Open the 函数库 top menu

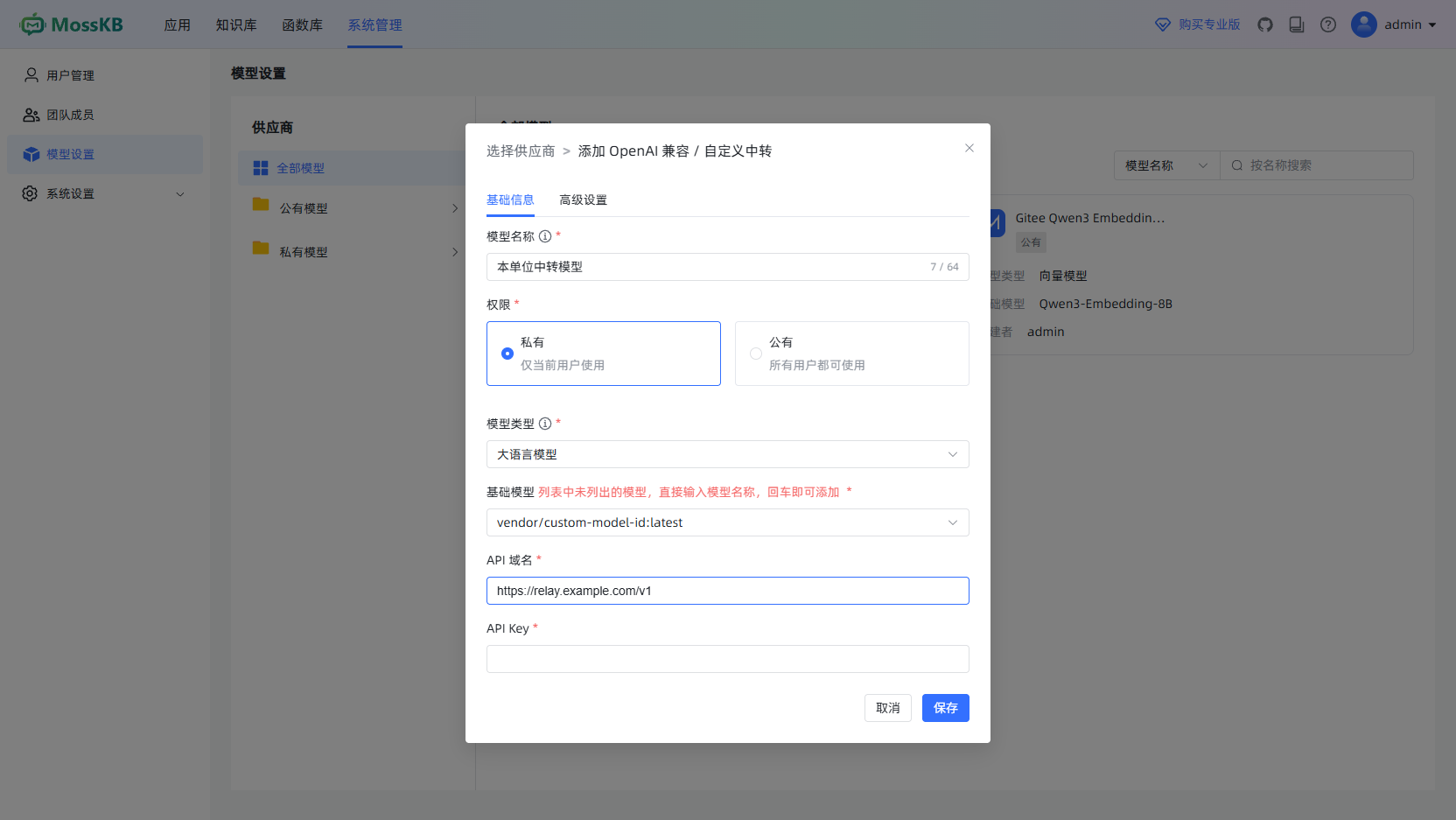(x=302, y=25)
